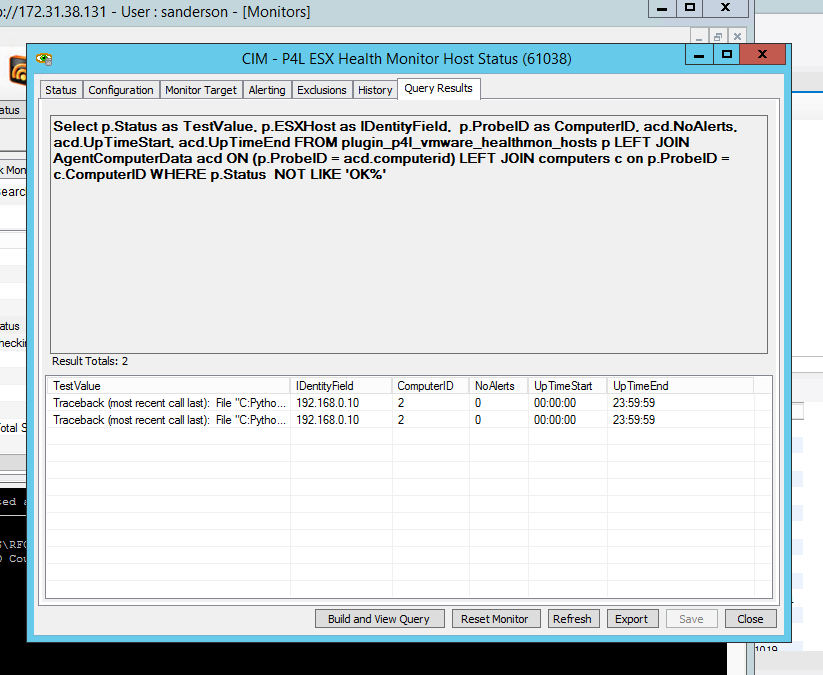Click the Close button at the bottom
This screenshot has width=823, height=675.
pyautogui.click(x=750, y=619)
